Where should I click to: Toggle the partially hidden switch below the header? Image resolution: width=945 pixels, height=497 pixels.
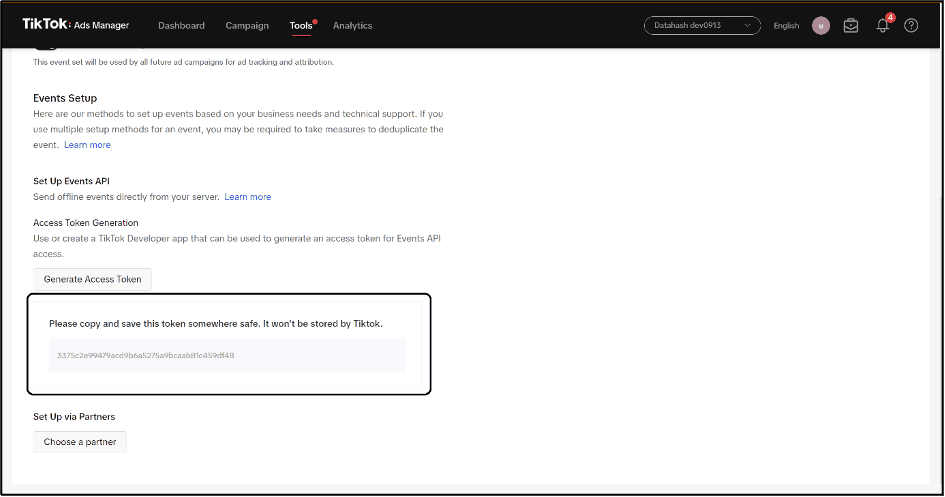[x=45, y=46]
